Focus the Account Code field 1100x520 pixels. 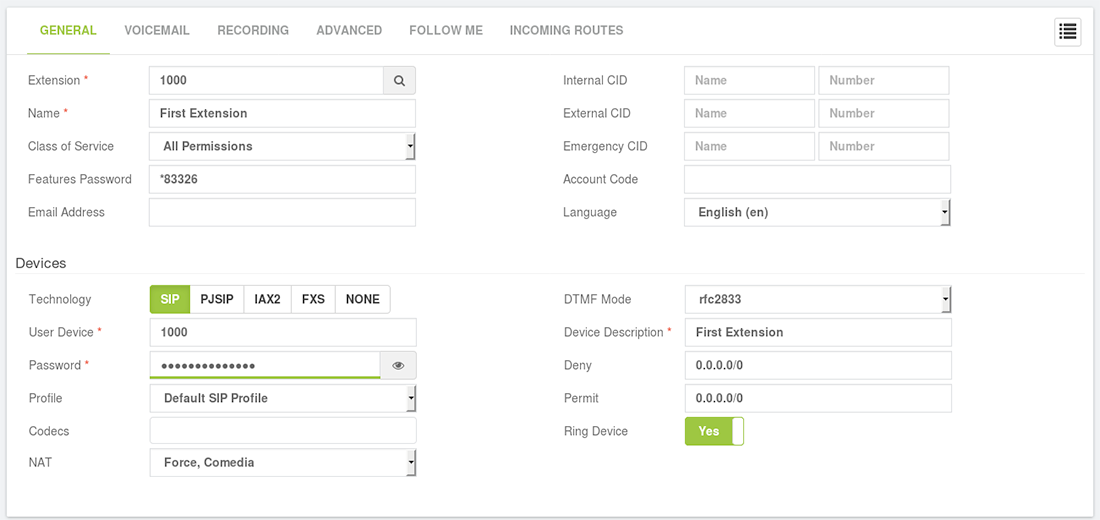(x=817, y=179)
